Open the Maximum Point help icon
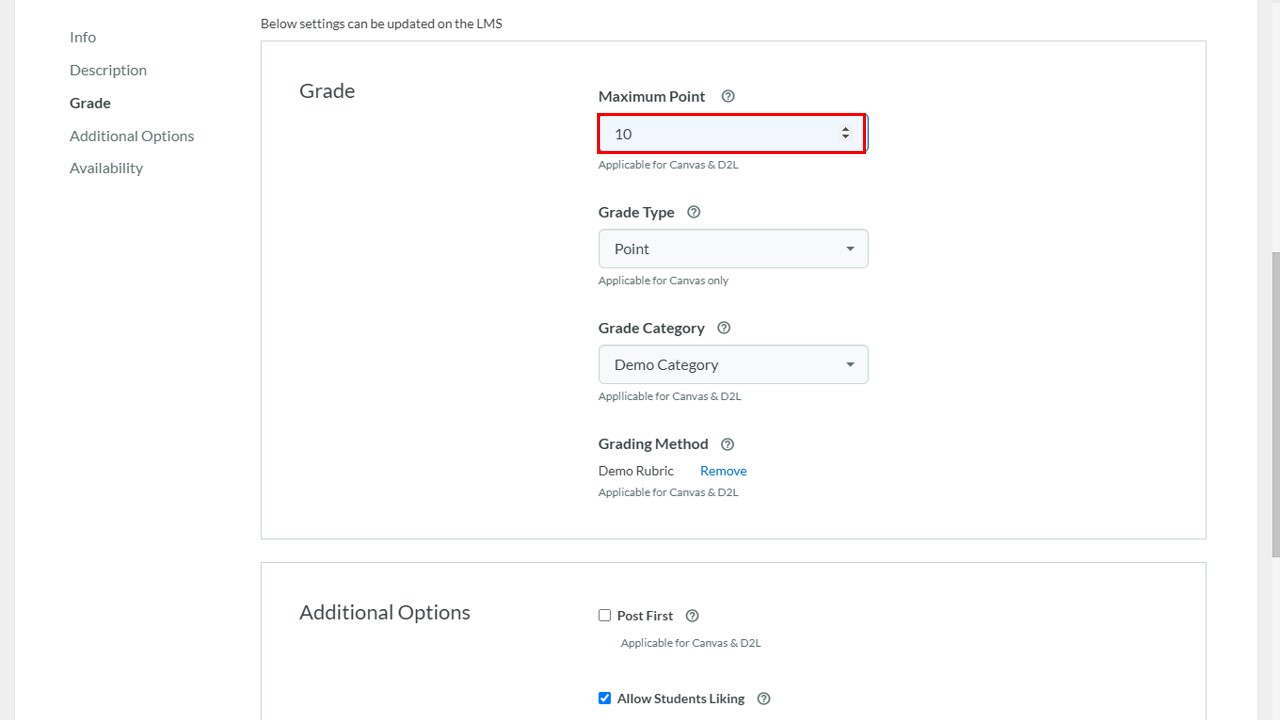 point(728,96)
